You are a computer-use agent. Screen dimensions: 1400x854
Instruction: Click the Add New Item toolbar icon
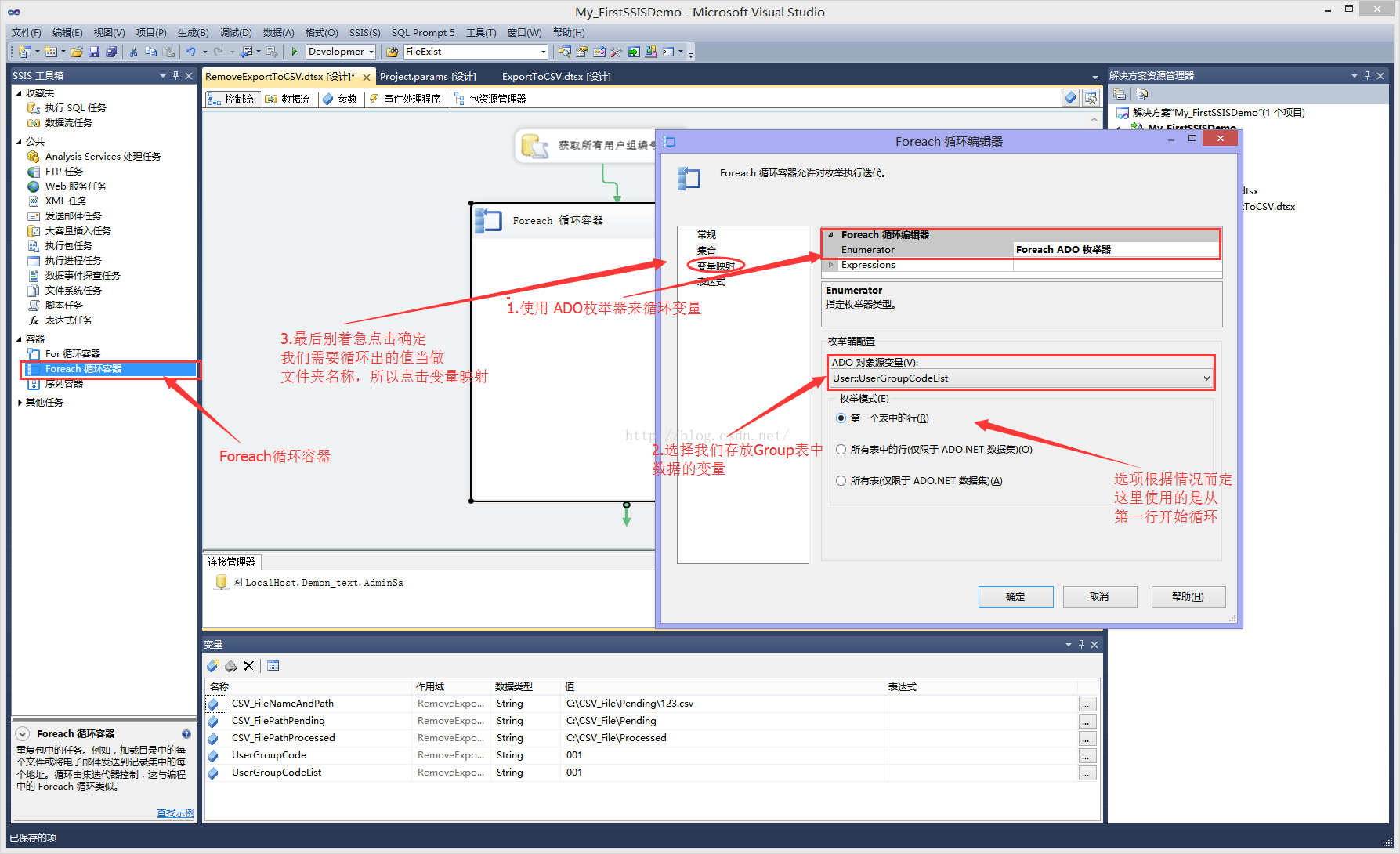point(51,52)
